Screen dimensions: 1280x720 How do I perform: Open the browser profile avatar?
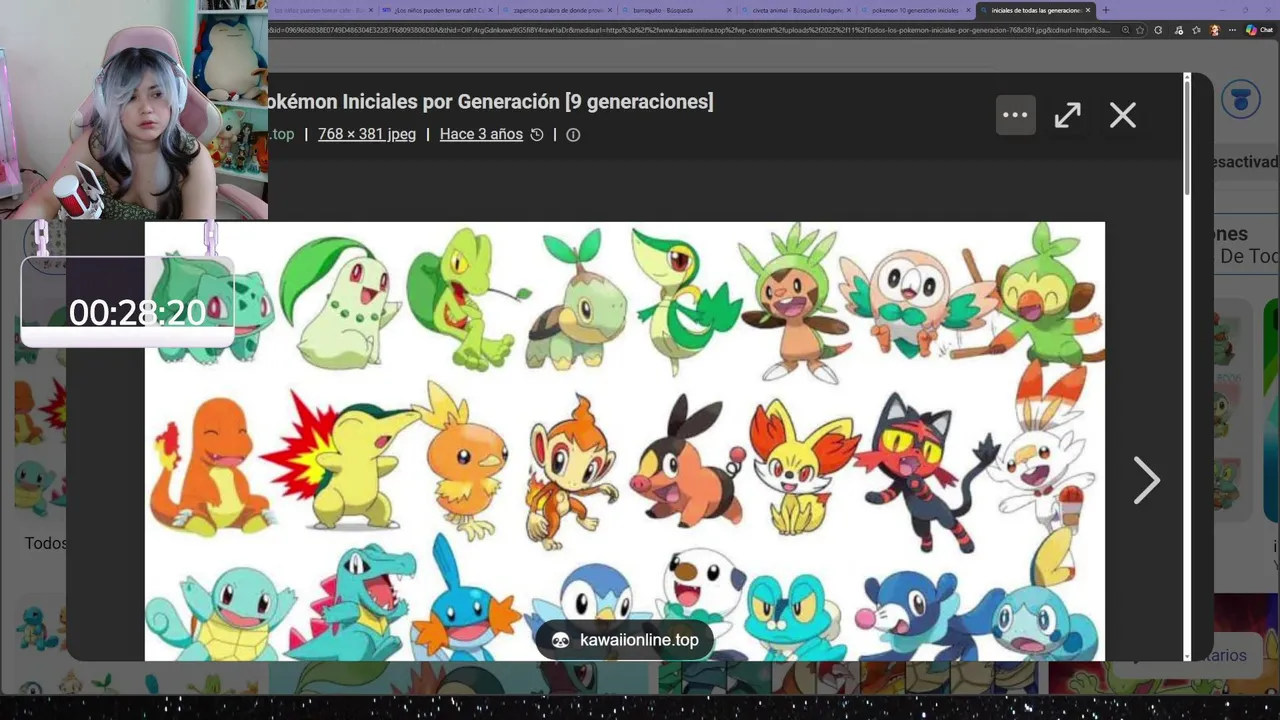[x=1215, y=30]
